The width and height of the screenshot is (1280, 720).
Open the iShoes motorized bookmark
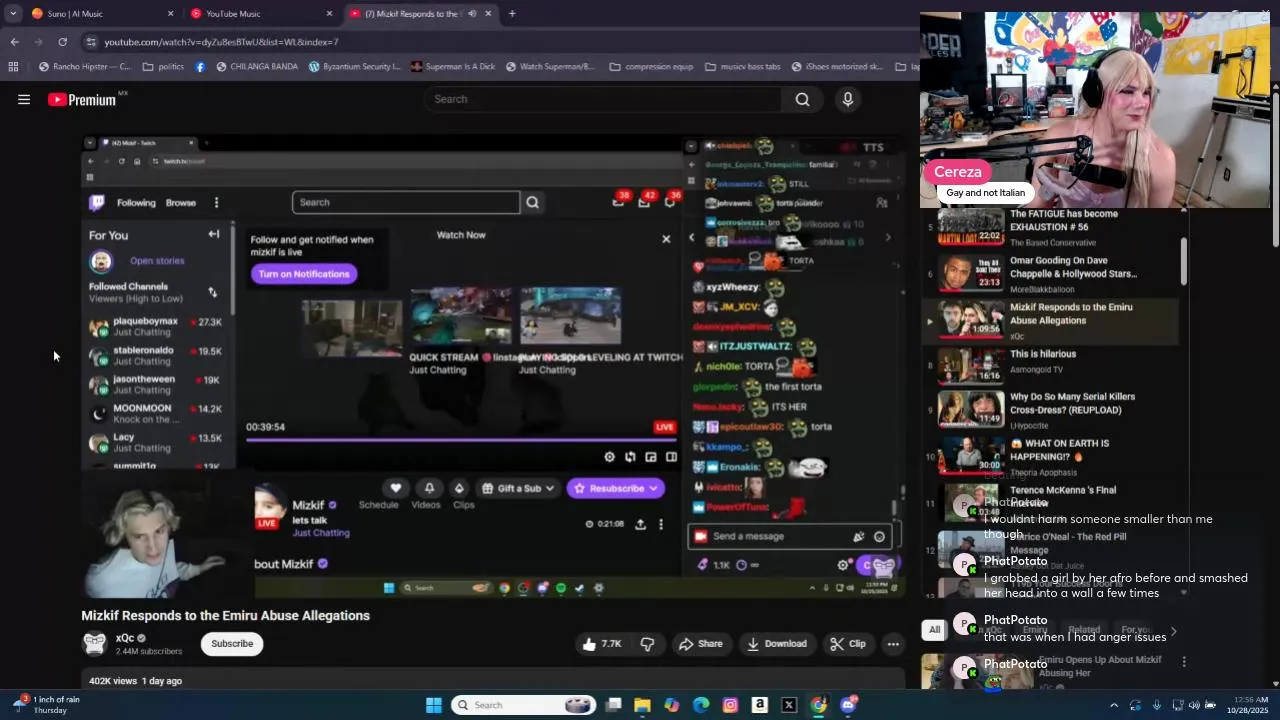coord(838,67)
